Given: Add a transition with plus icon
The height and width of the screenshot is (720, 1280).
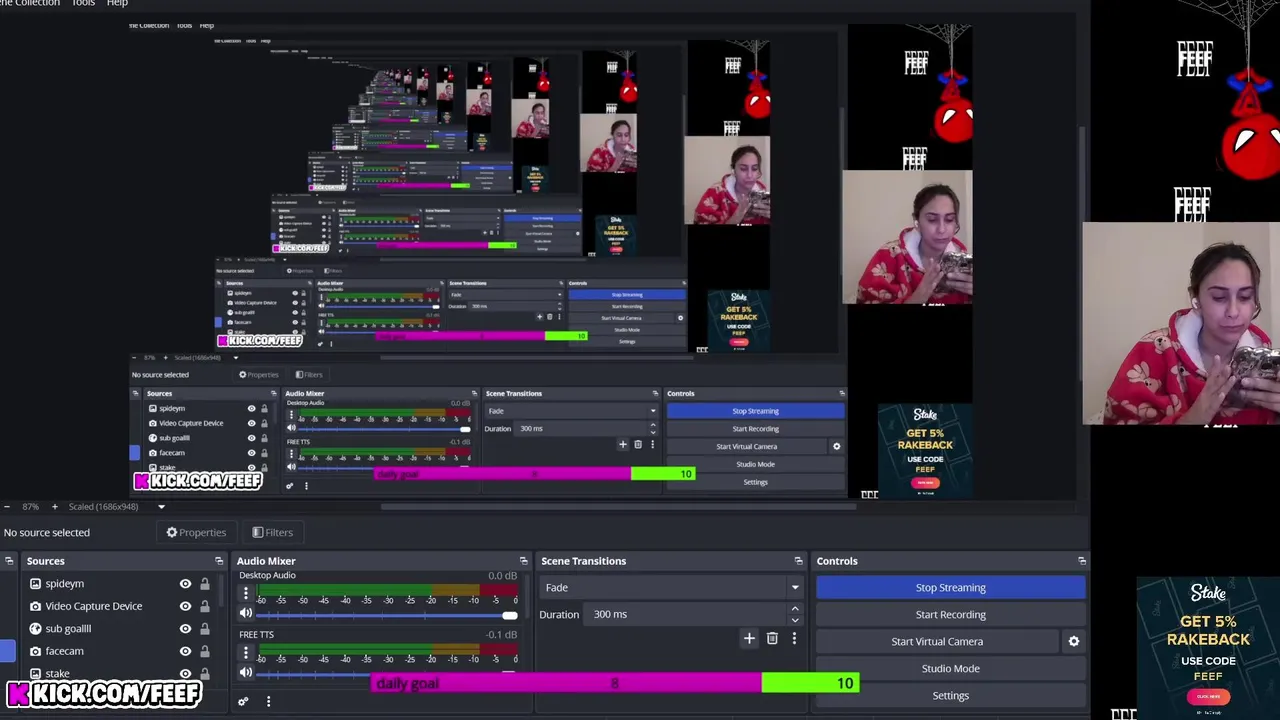Looking at the screenshot, I should 749,638.
